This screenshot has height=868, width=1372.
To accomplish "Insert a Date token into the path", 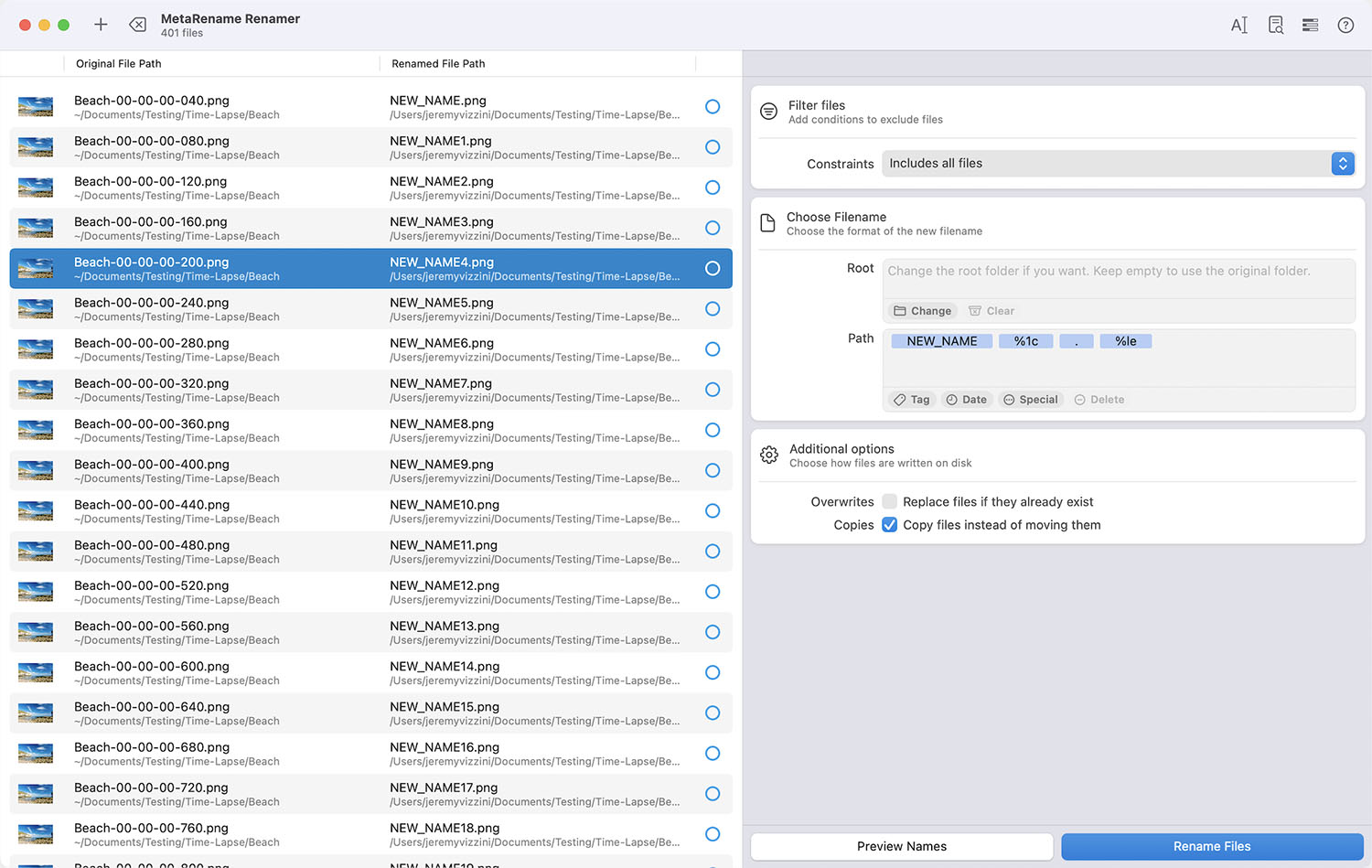I will point(966,399).
